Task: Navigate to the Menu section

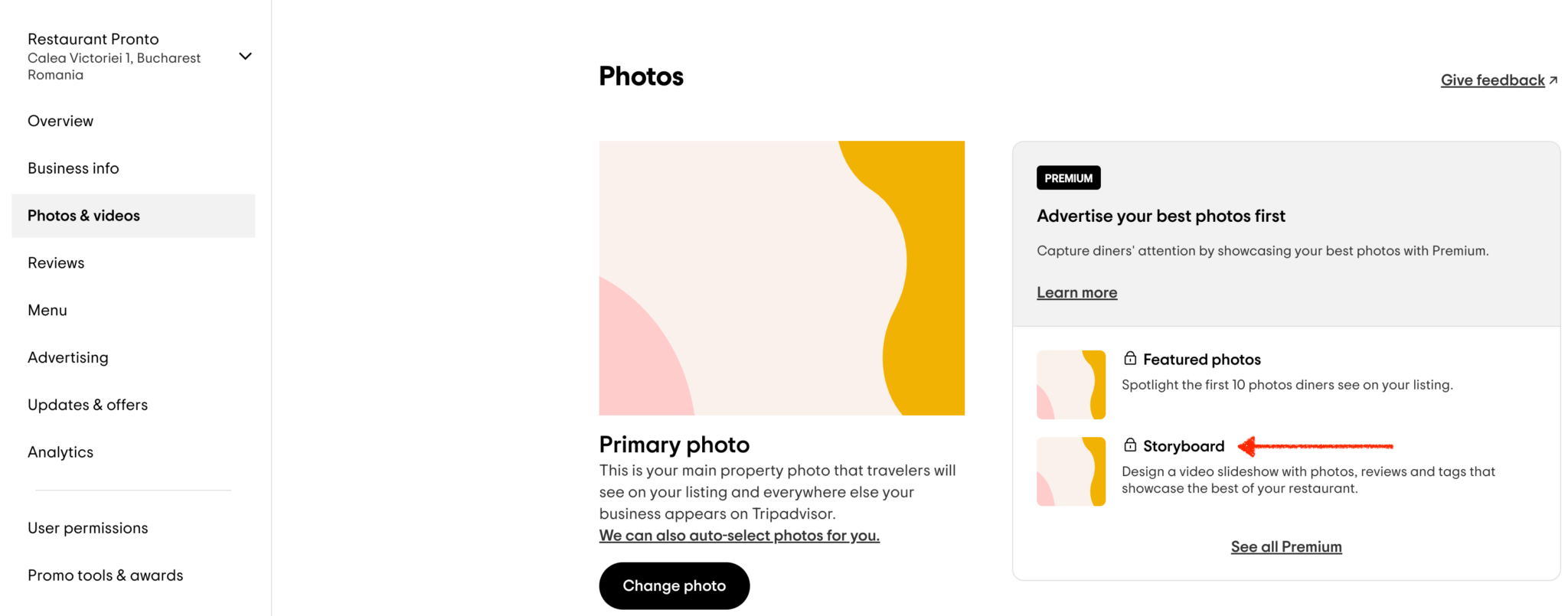Action: (x=47, y=311)
